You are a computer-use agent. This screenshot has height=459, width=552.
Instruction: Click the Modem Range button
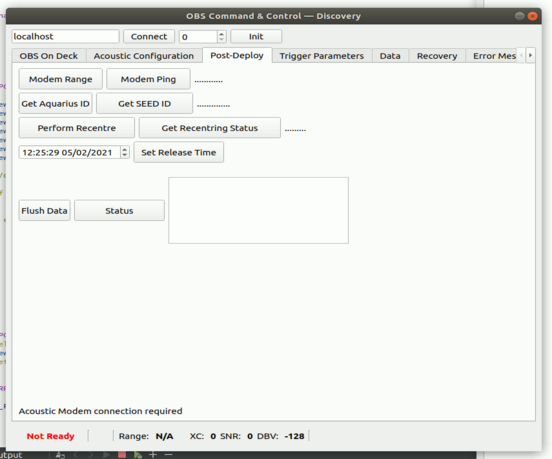[61, 79]
